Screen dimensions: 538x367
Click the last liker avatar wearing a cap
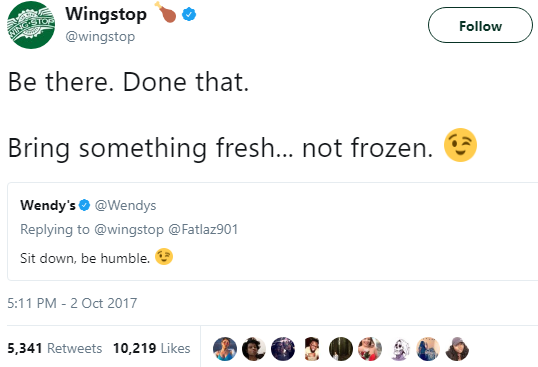click(457, 349)
